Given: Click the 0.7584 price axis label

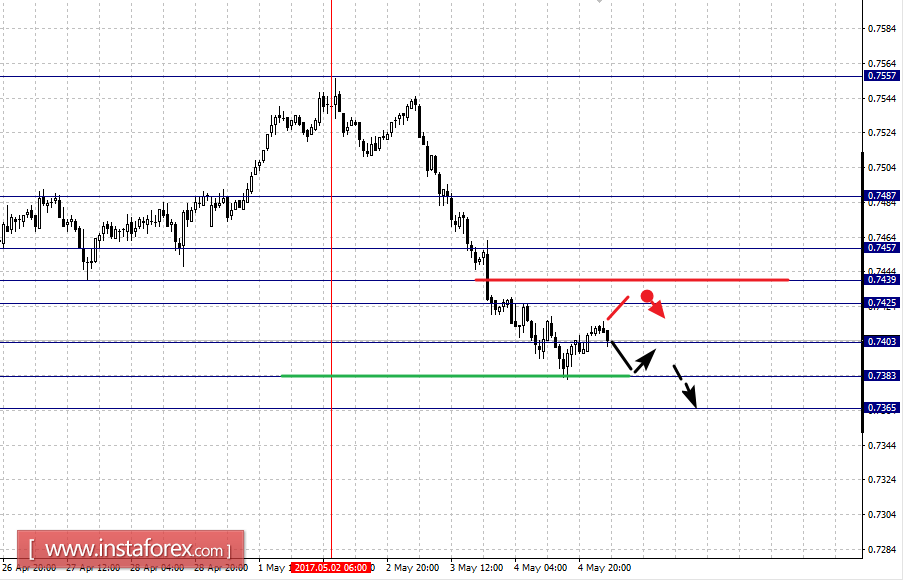Looking at the screenshot, I should coord(882,28).
